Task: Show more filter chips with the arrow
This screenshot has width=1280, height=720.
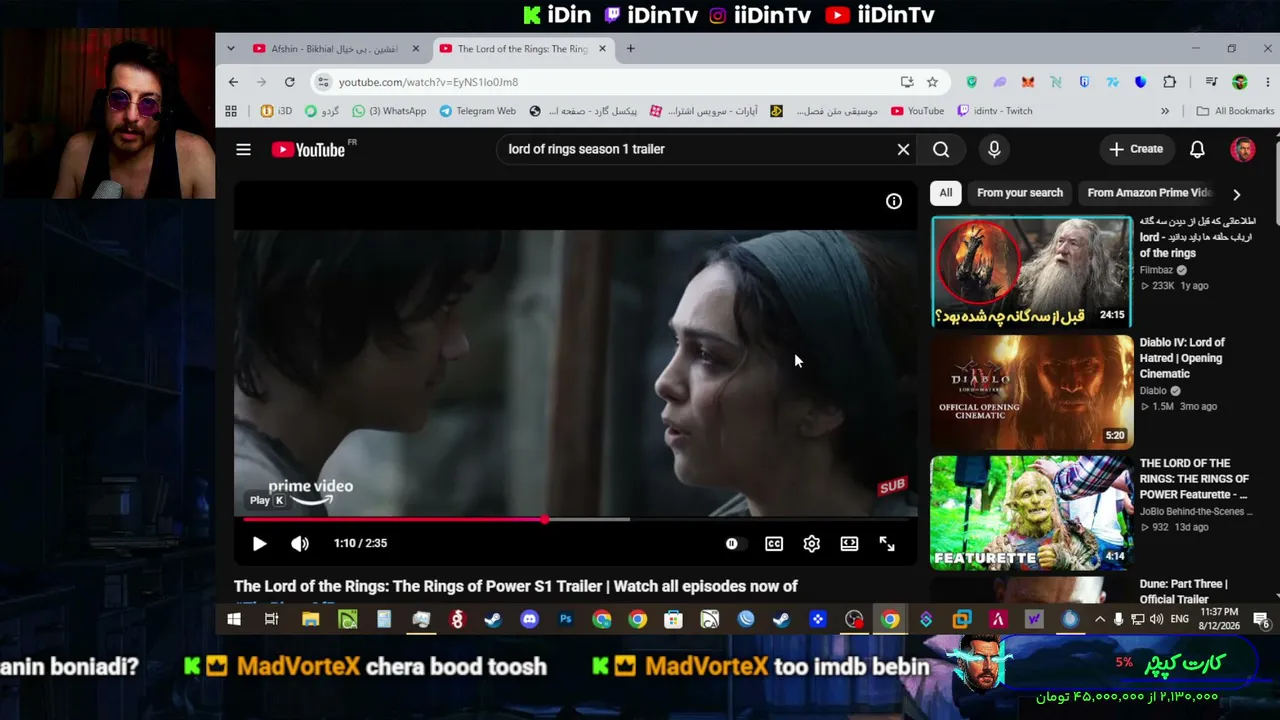Action: pos(1236,194)
